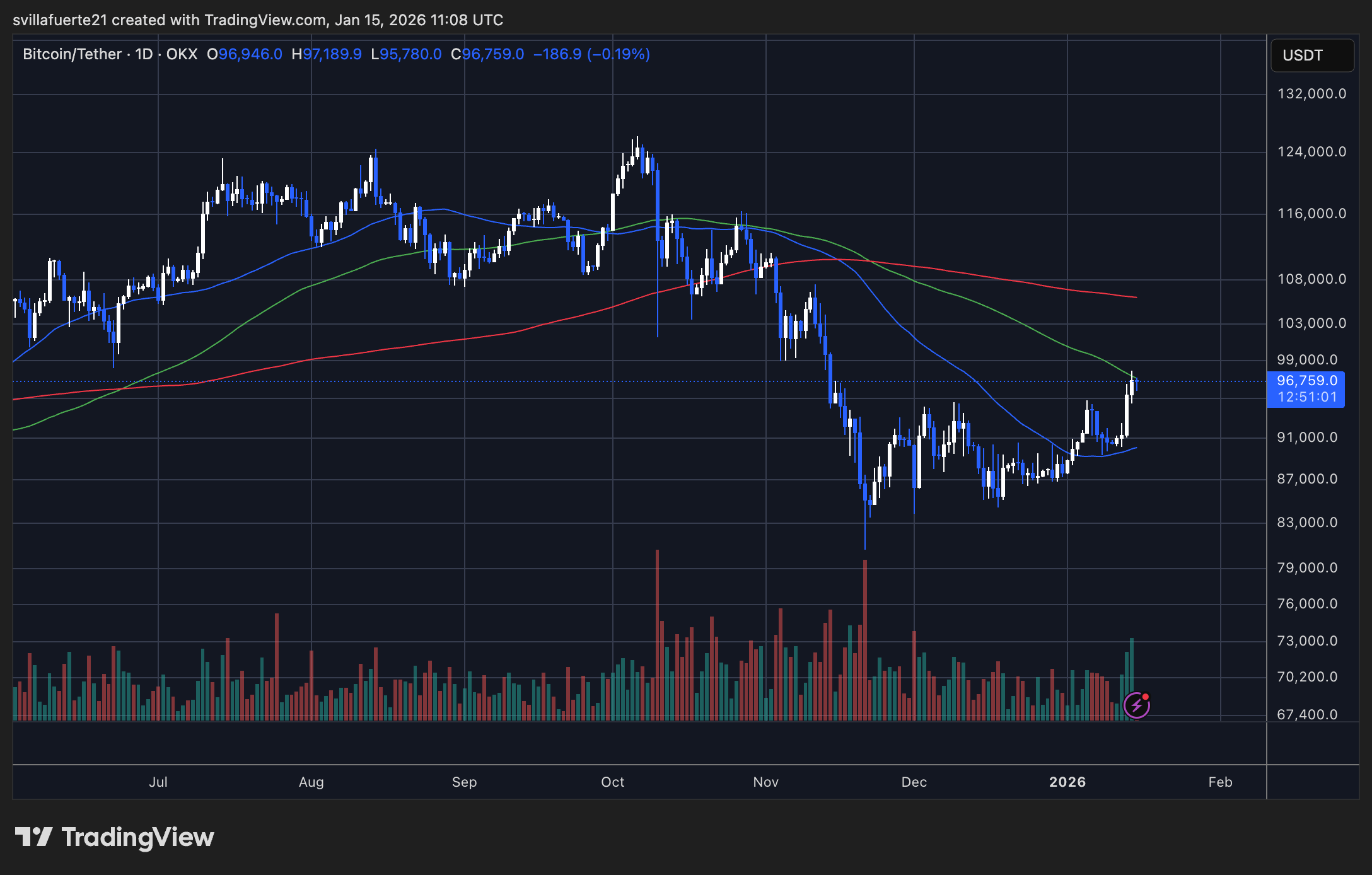Click the 132,000.0 price scale label
The image size is (1372, 875).
click(1311, 94)
